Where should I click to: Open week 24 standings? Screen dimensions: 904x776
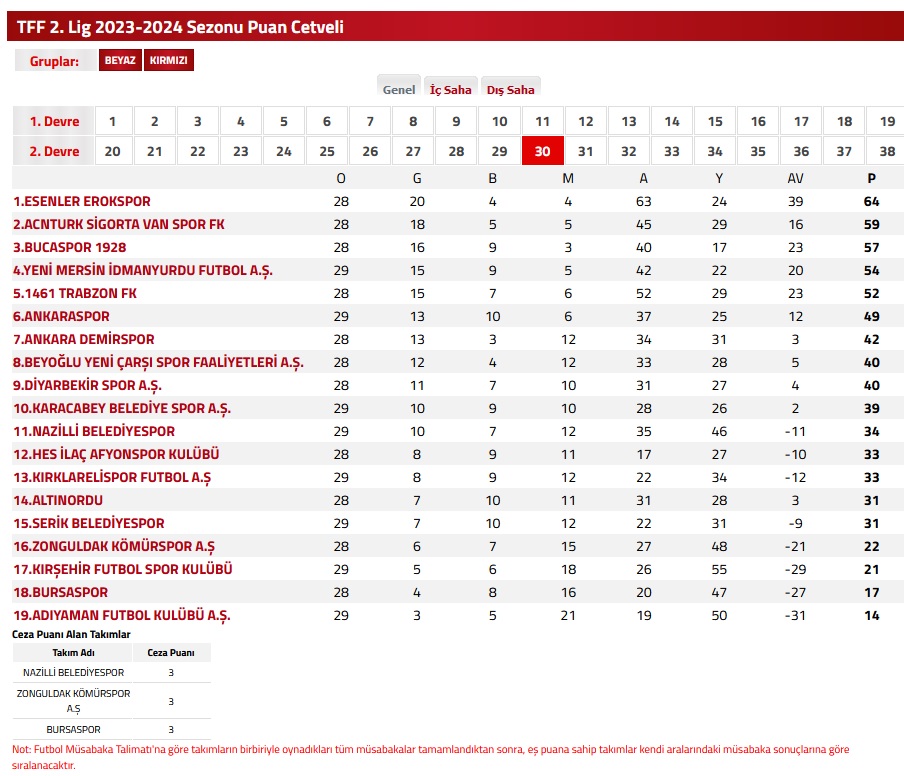284,151
